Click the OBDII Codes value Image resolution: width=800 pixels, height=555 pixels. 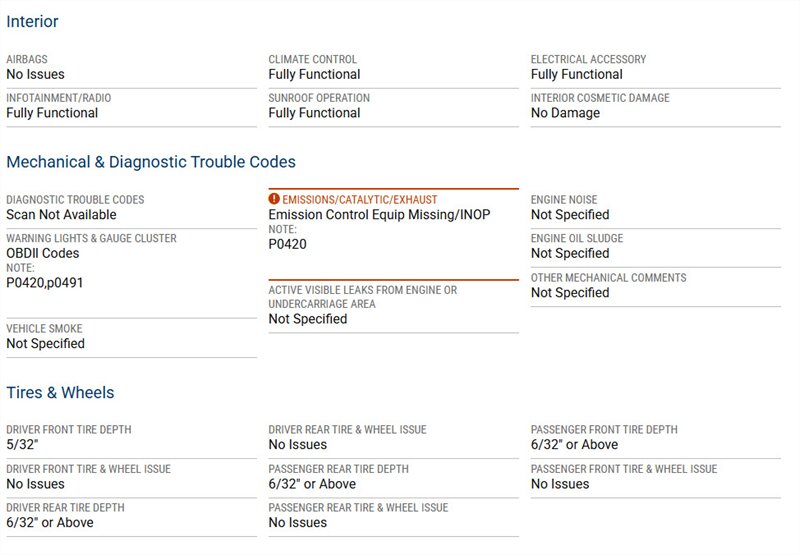point(43,254)
